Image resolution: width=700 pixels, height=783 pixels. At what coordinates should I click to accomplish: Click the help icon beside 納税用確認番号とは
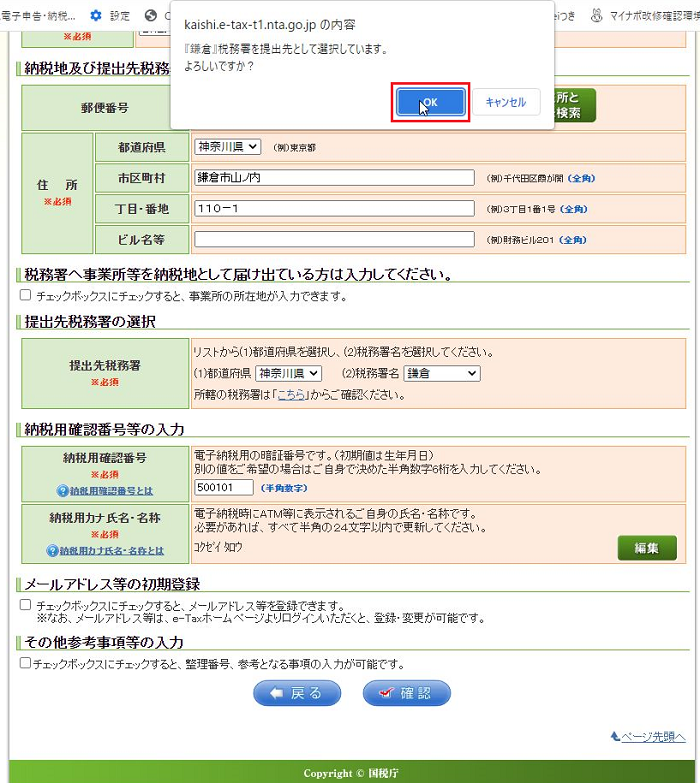click(62, 491)
